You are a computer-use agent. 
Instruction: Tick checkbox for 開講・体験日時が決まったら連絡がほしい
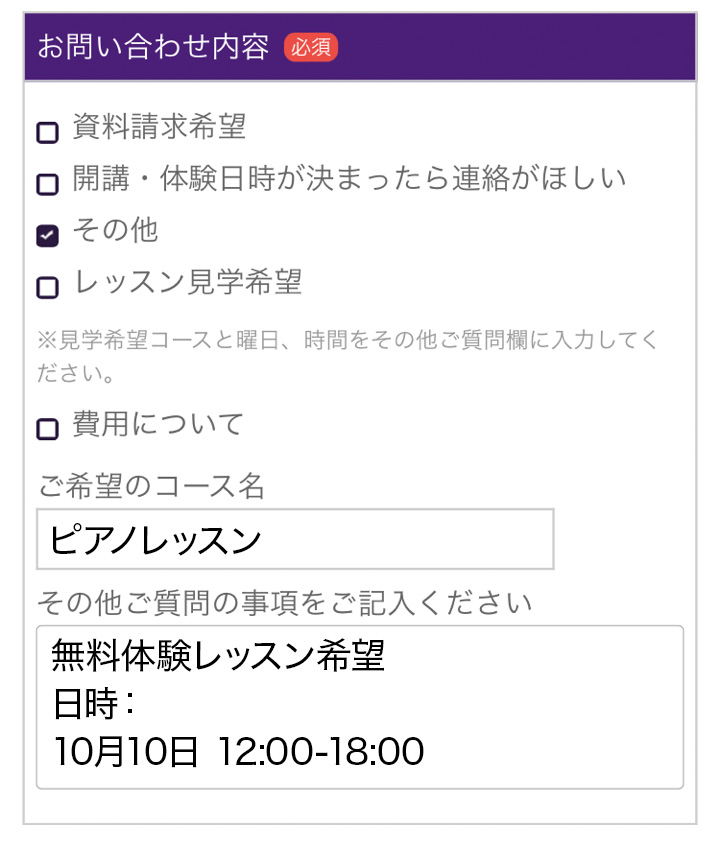pyautogui.click(x=47, y=184)
